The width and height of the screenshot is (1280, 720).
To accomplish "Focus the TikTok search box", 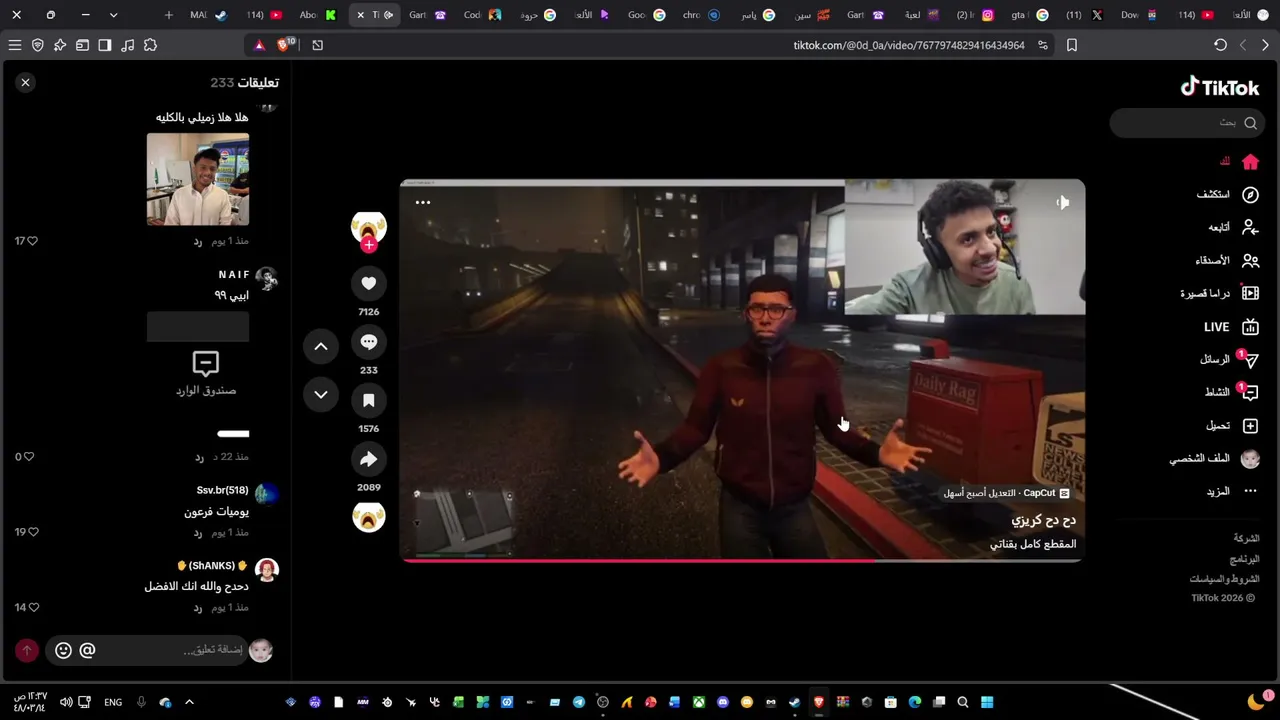I will click(1185, 123).
